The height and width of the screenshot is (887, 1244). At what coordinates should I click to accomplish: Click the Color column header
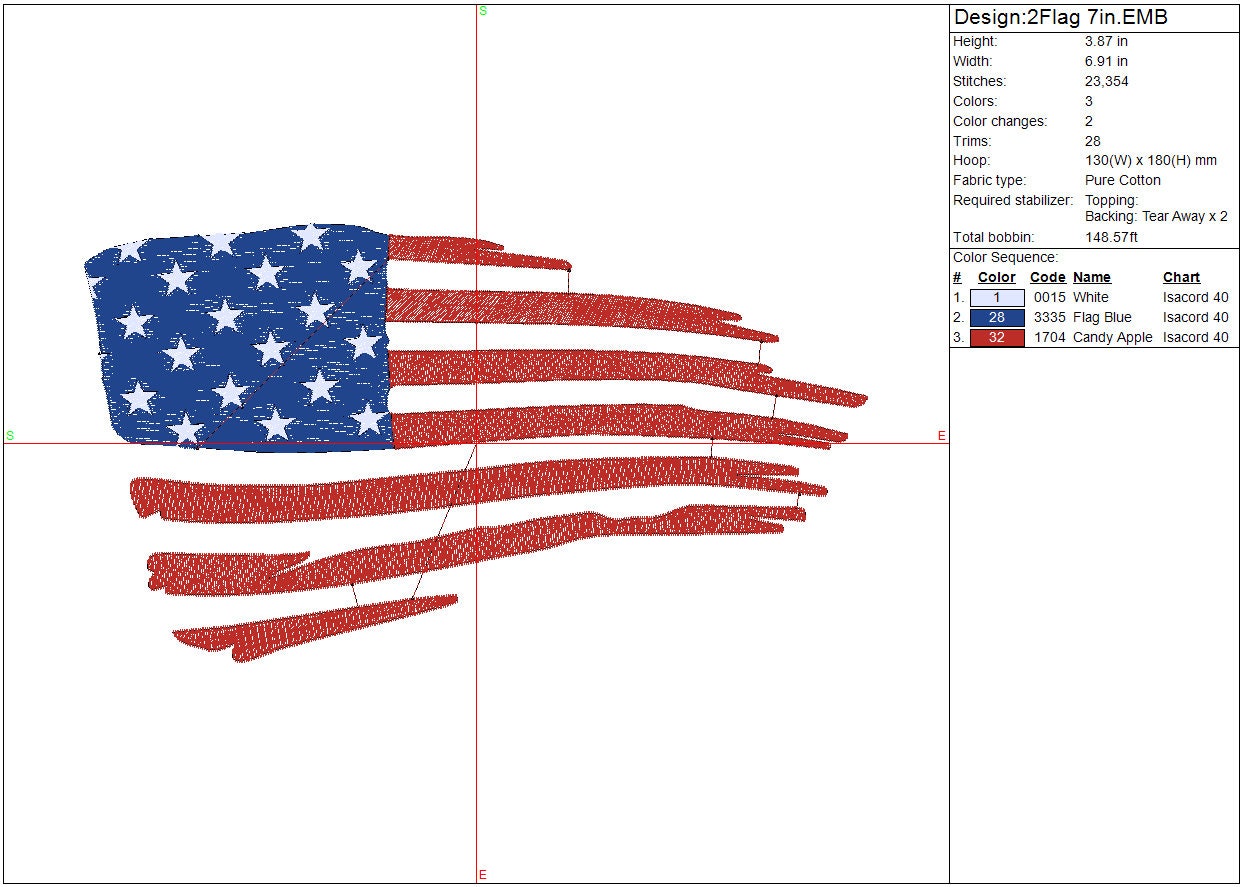coord(996,278)
